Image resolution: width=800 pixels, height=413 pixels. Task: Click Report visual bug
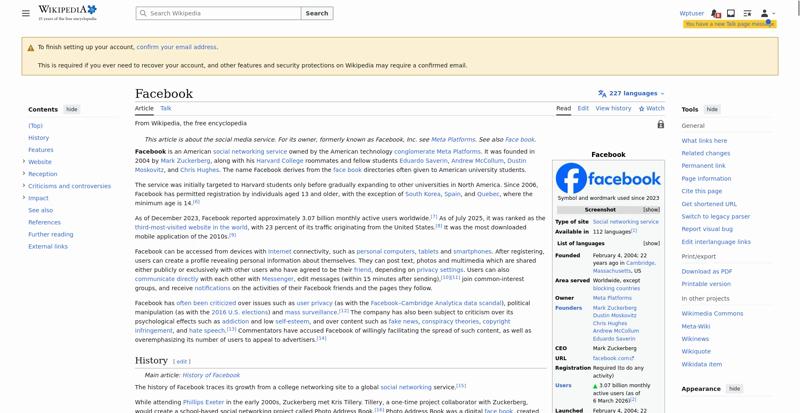click(x=707, y=229)
